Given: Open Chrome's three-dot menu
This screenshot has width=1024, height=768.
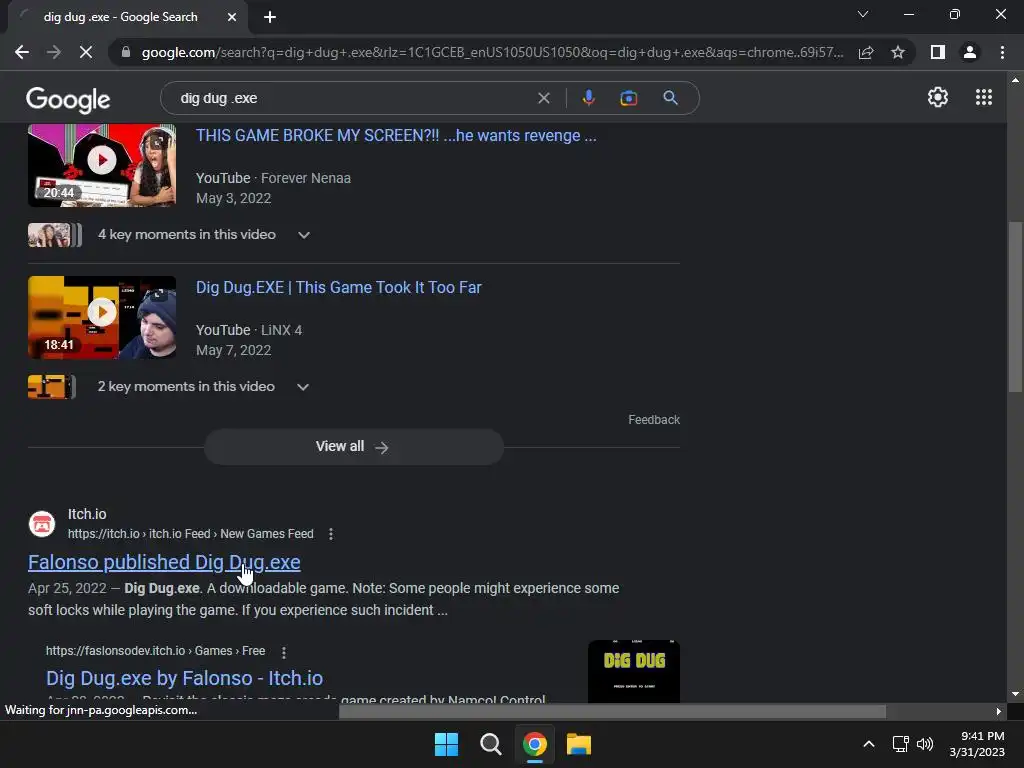Looking at the screenshot, I should click(1002, 52).
